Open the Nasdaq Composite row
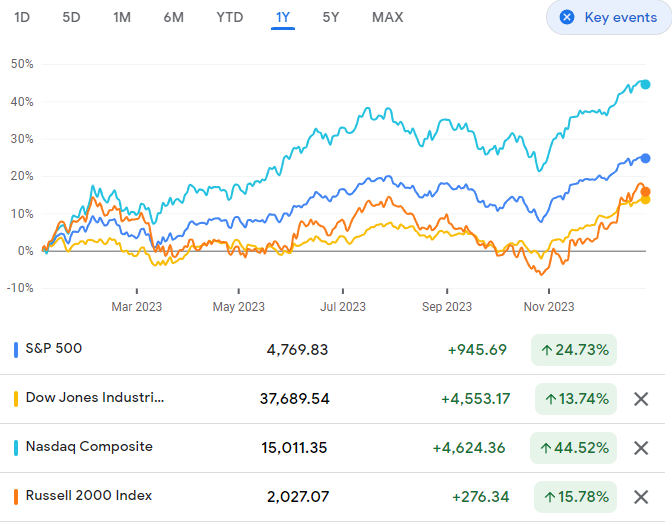 click(x=332, y=448)
